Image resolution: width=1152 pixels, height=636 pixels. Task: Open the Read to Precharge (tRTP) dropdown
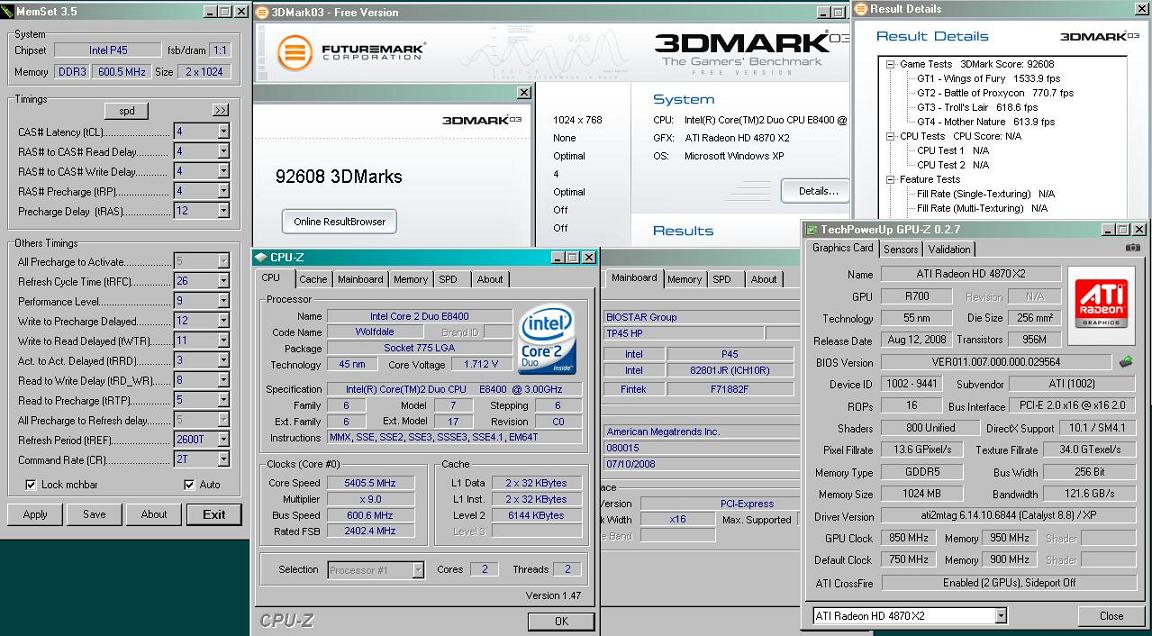223,400
